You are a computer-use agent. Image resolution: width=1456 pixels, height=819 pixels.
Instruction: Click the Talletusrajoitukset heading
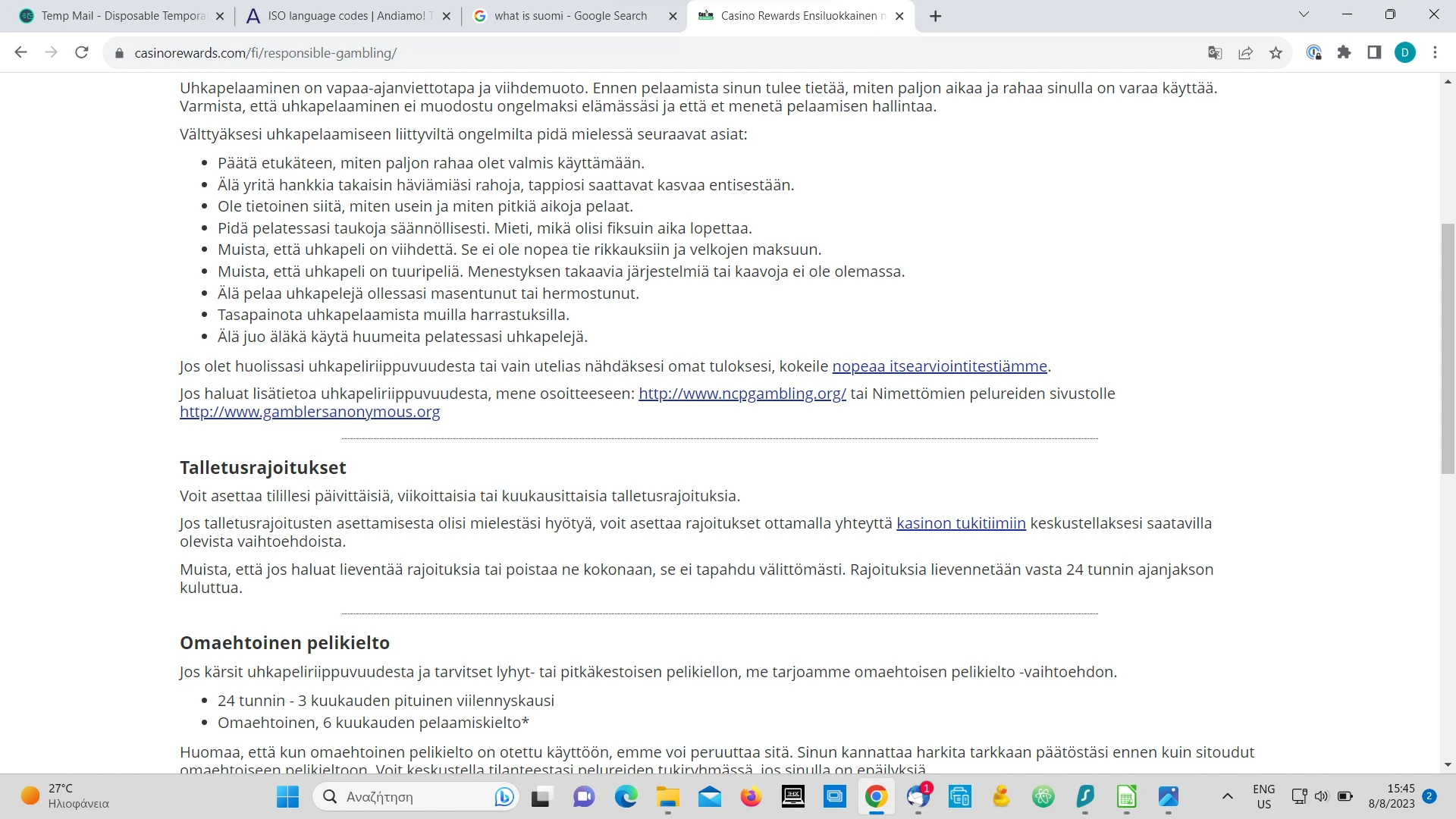tap(262, 467)
